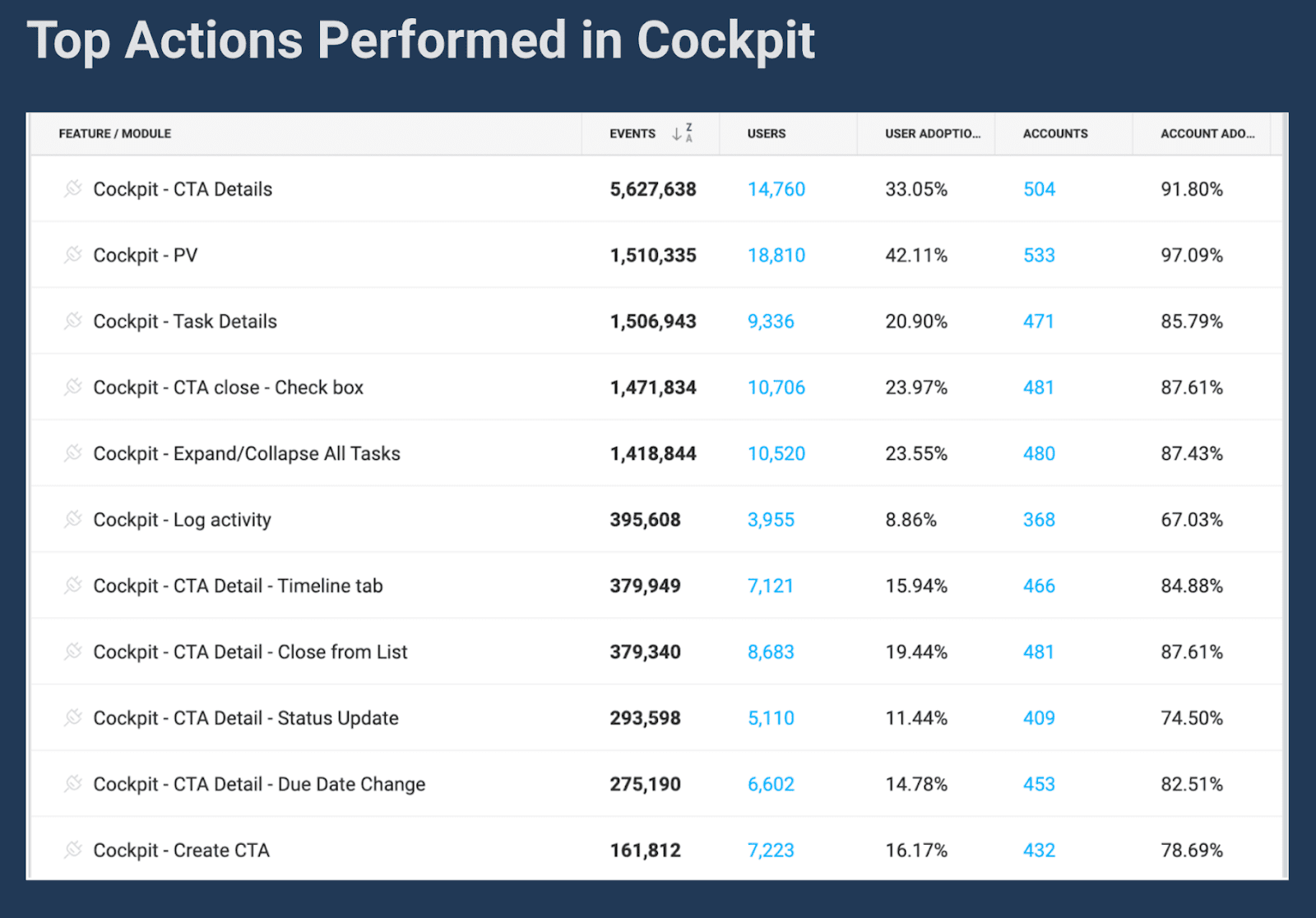This screenshot has height=918, width=1316.
Task: Open the 7,223 users link for Create CTA
Action: point(771,851)
